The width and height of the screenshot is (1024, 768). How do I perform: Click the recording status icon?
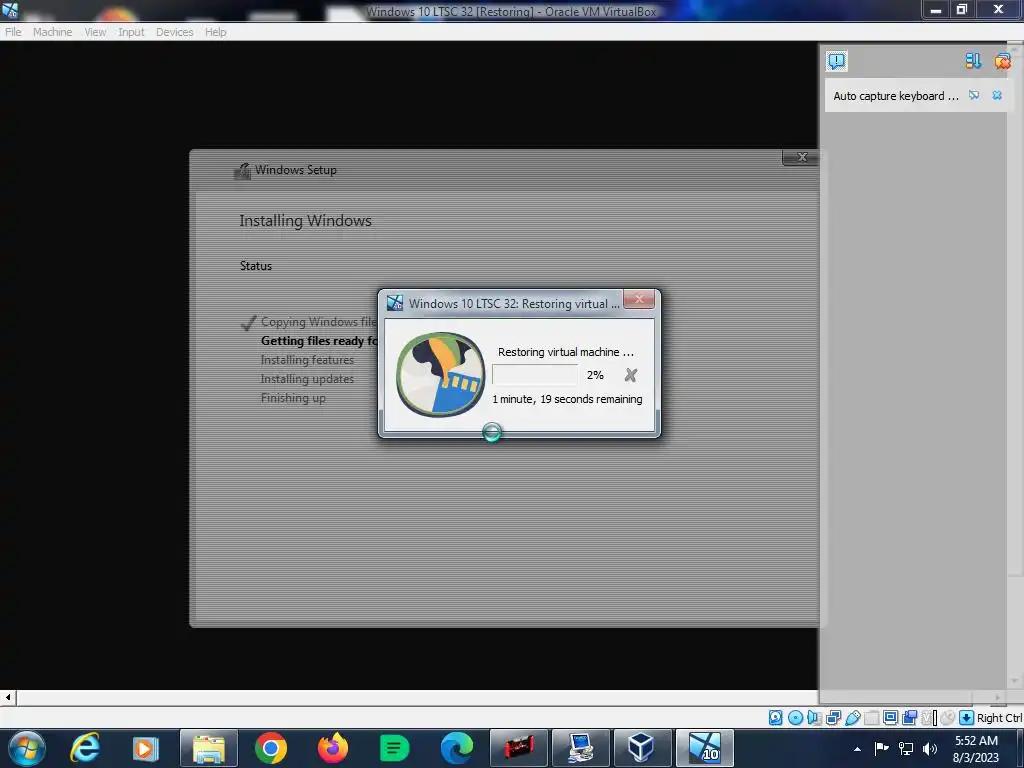(909, 718)
